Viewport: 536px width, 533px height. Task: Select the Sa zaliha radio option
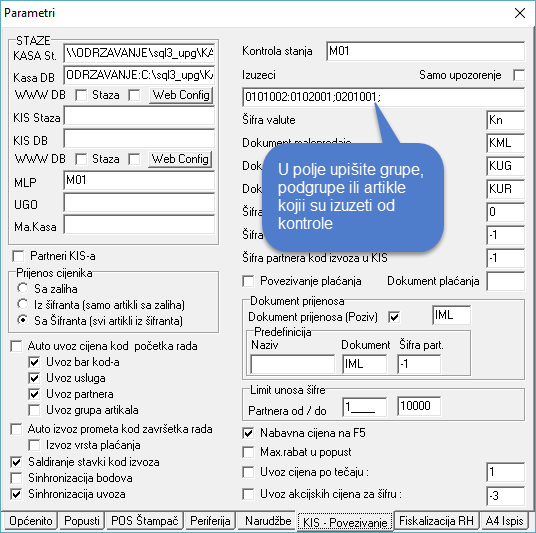(23, 288)
